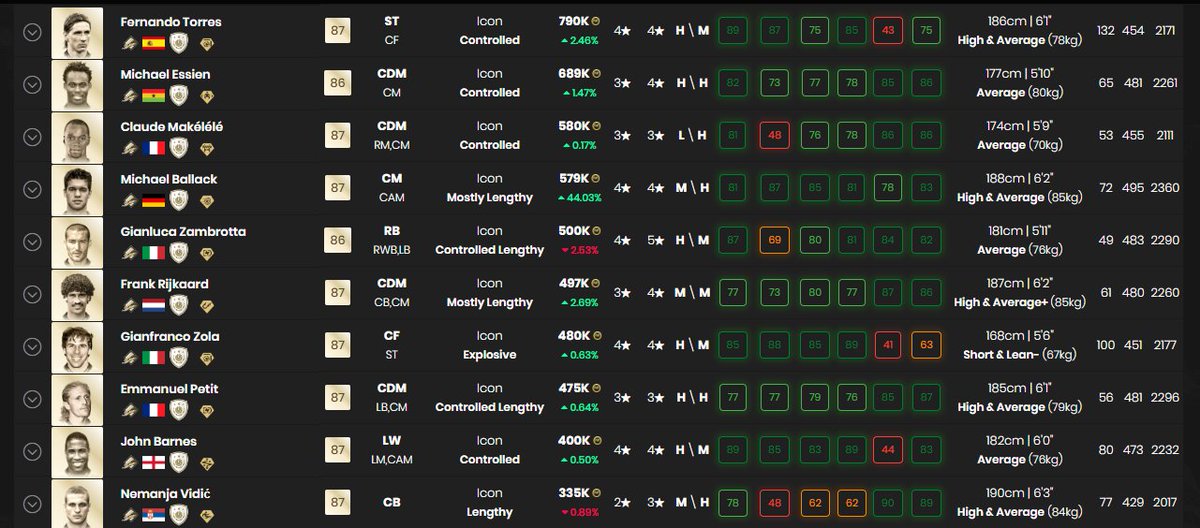Click the coin icon beside the 790K price
Image resolution: width=1200 pixels, height=528 pixels.
595,21
